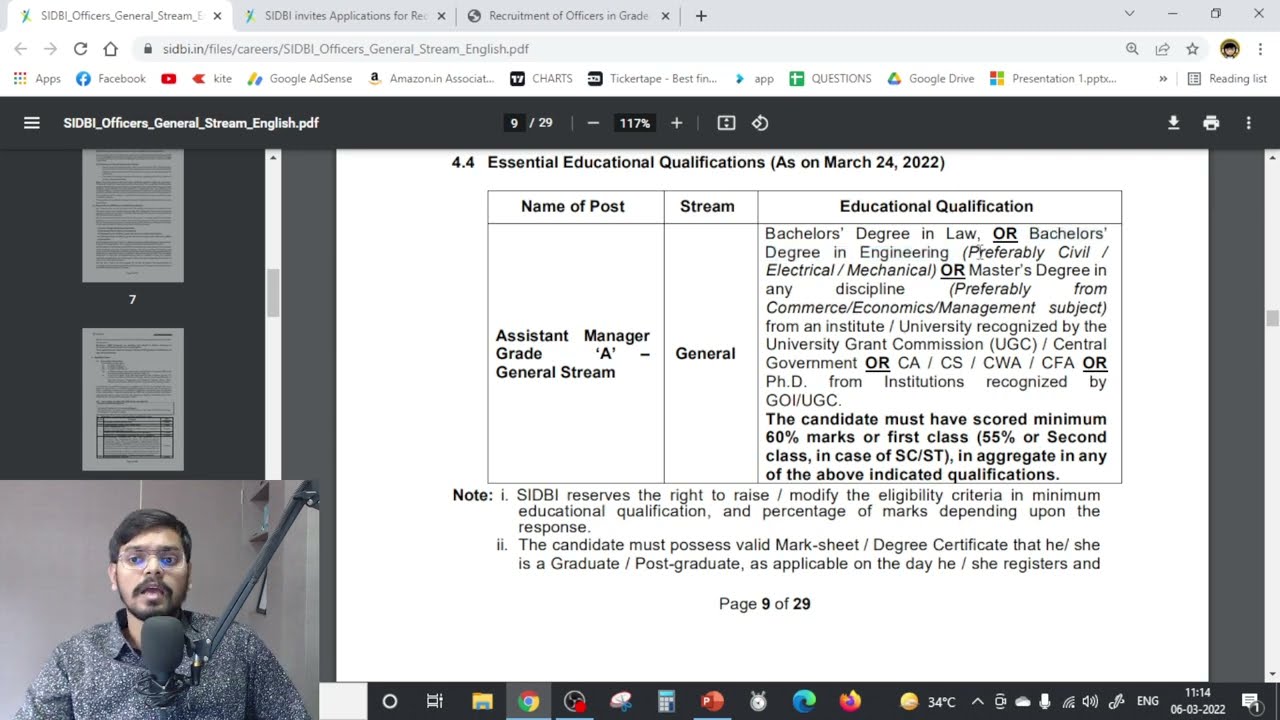Open the tab search dropdown arrow
This screenshot has width=1280, height=720.
(x=1129, y=14)
